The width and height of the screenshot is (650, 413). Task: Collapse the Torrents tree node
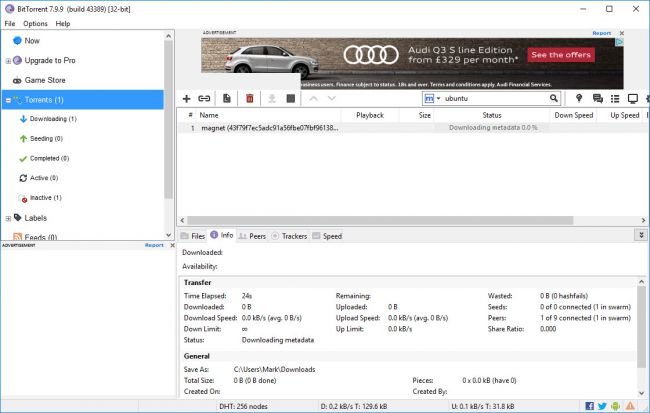[8, 100]
